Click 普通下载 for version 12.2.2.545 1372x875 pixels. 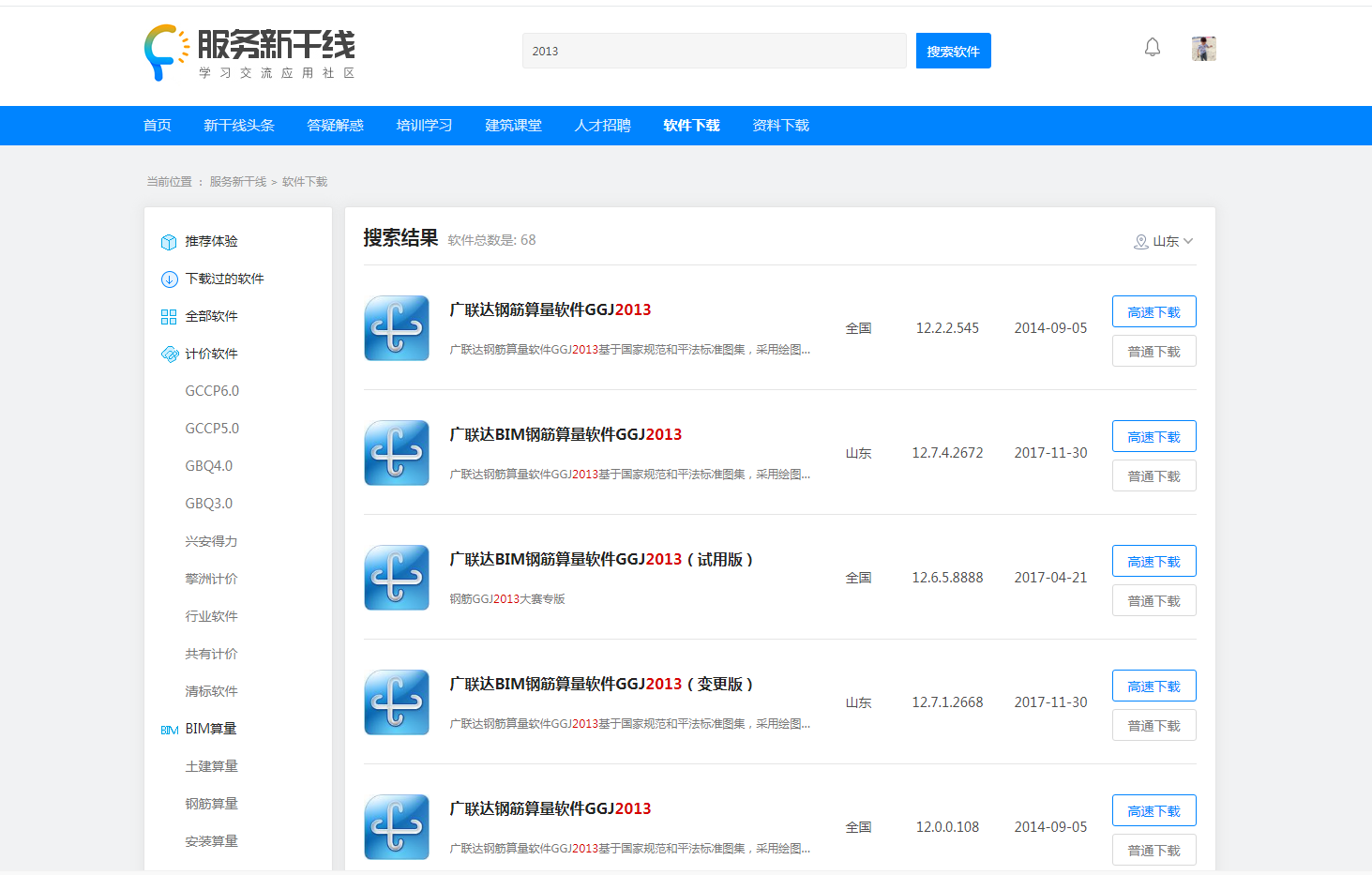click(x=1154, y=351)
